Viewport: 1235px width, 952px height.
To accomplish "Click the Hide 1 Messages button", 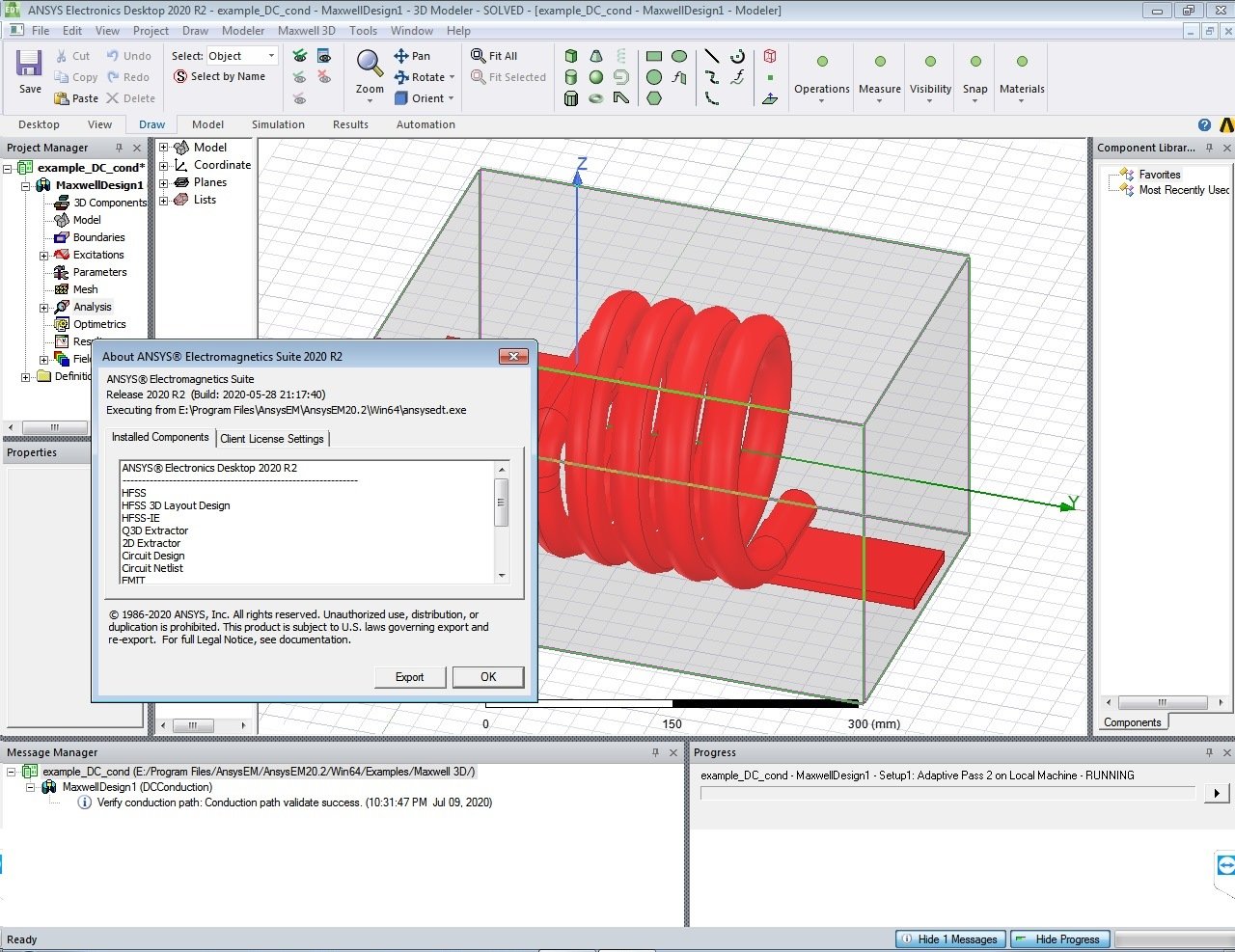I will 950,939.
